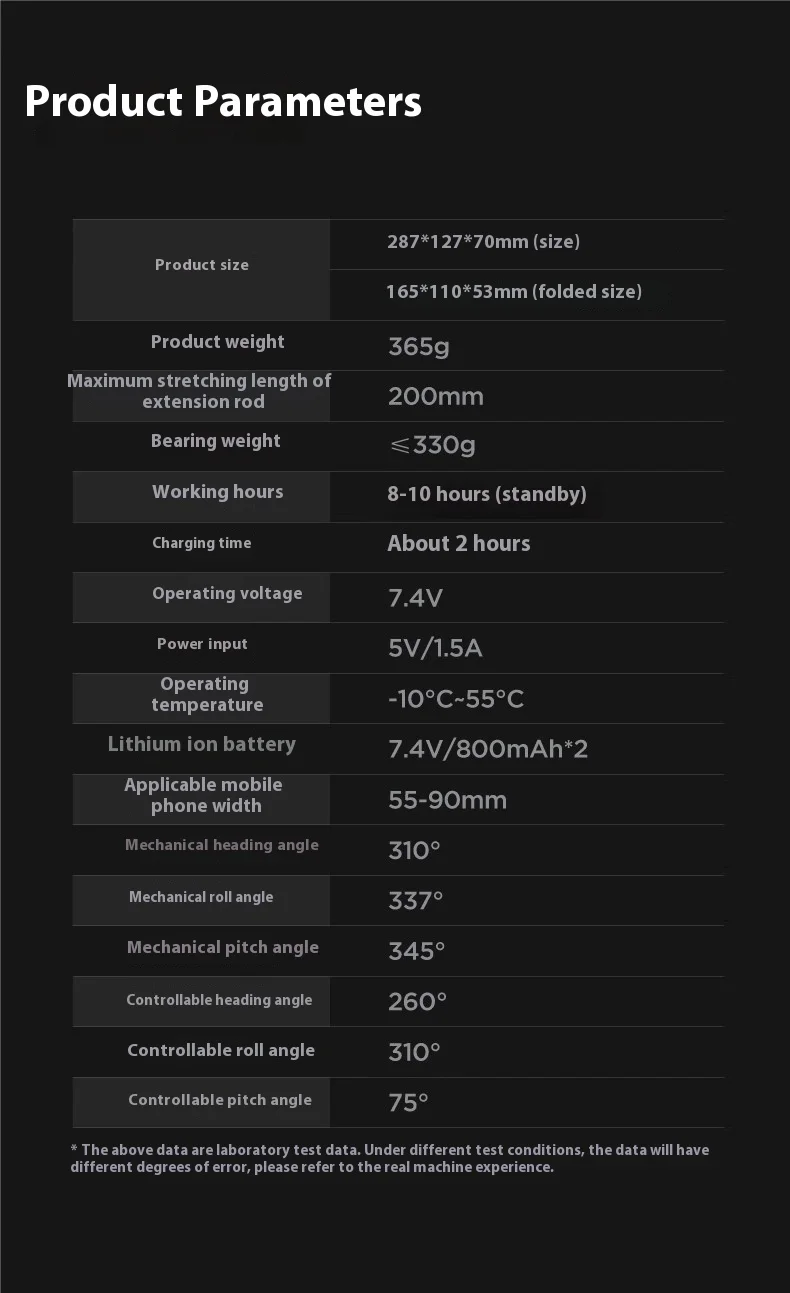Select the 365g weight value
Screen dimensions: 790x1293
(418, 347)
